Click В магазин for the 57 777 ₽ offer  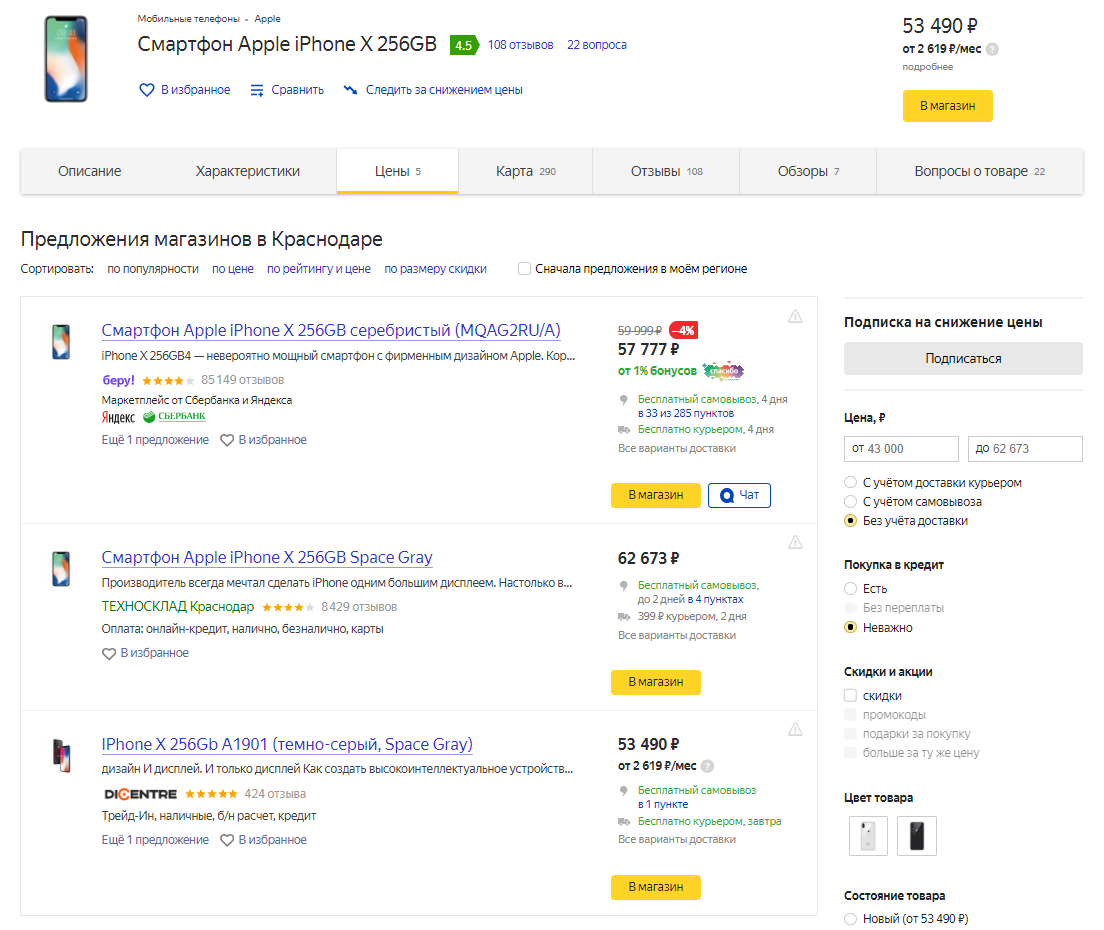point(656,495)
